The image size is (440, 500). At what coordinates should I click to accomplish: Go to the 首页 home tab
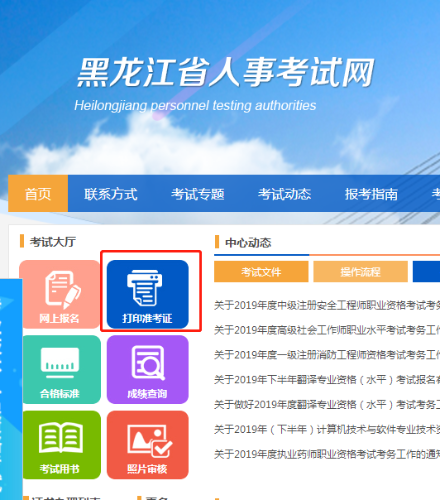38,193
